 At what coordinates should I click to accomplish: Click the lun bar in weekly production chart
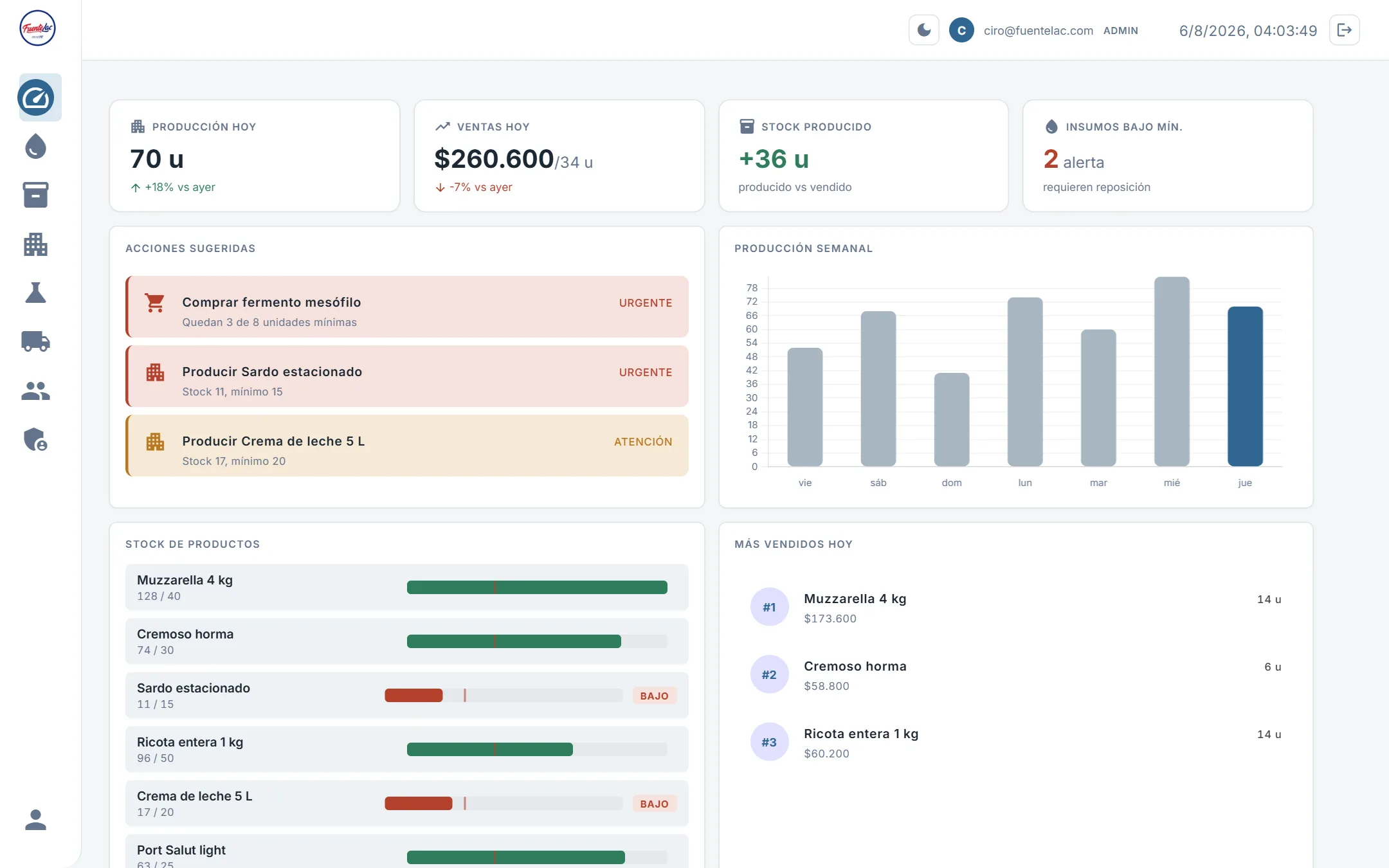pos(1025,382)
